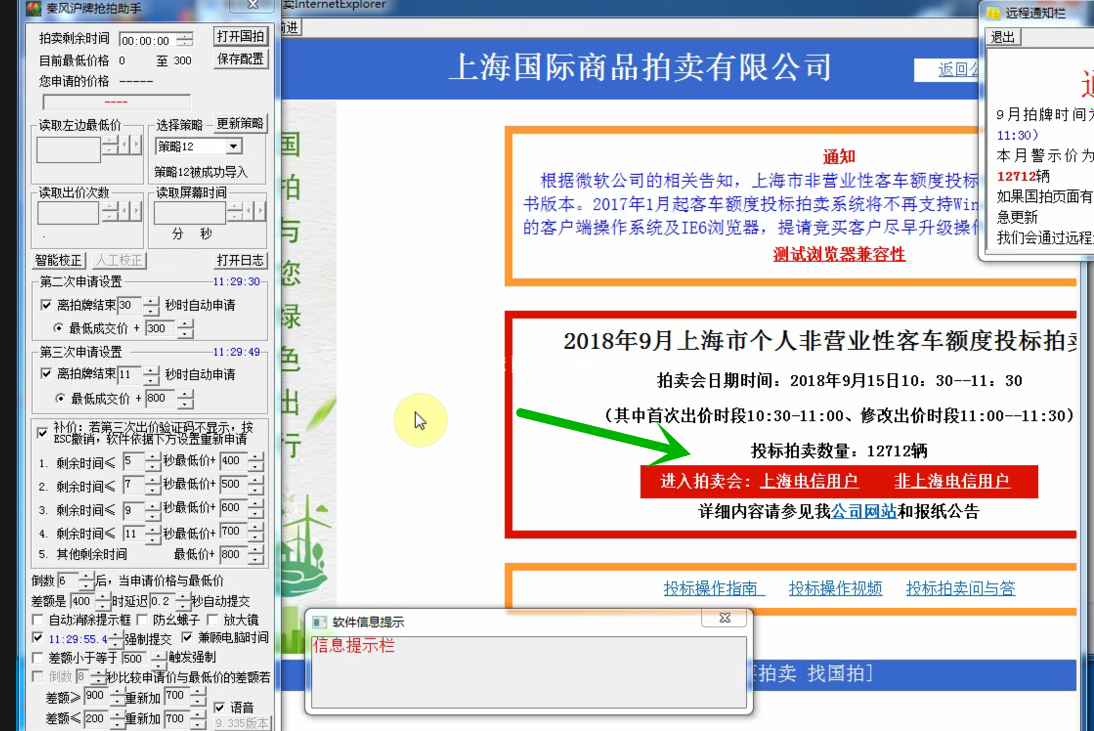Open the 公司网站 link

point(864,511)
